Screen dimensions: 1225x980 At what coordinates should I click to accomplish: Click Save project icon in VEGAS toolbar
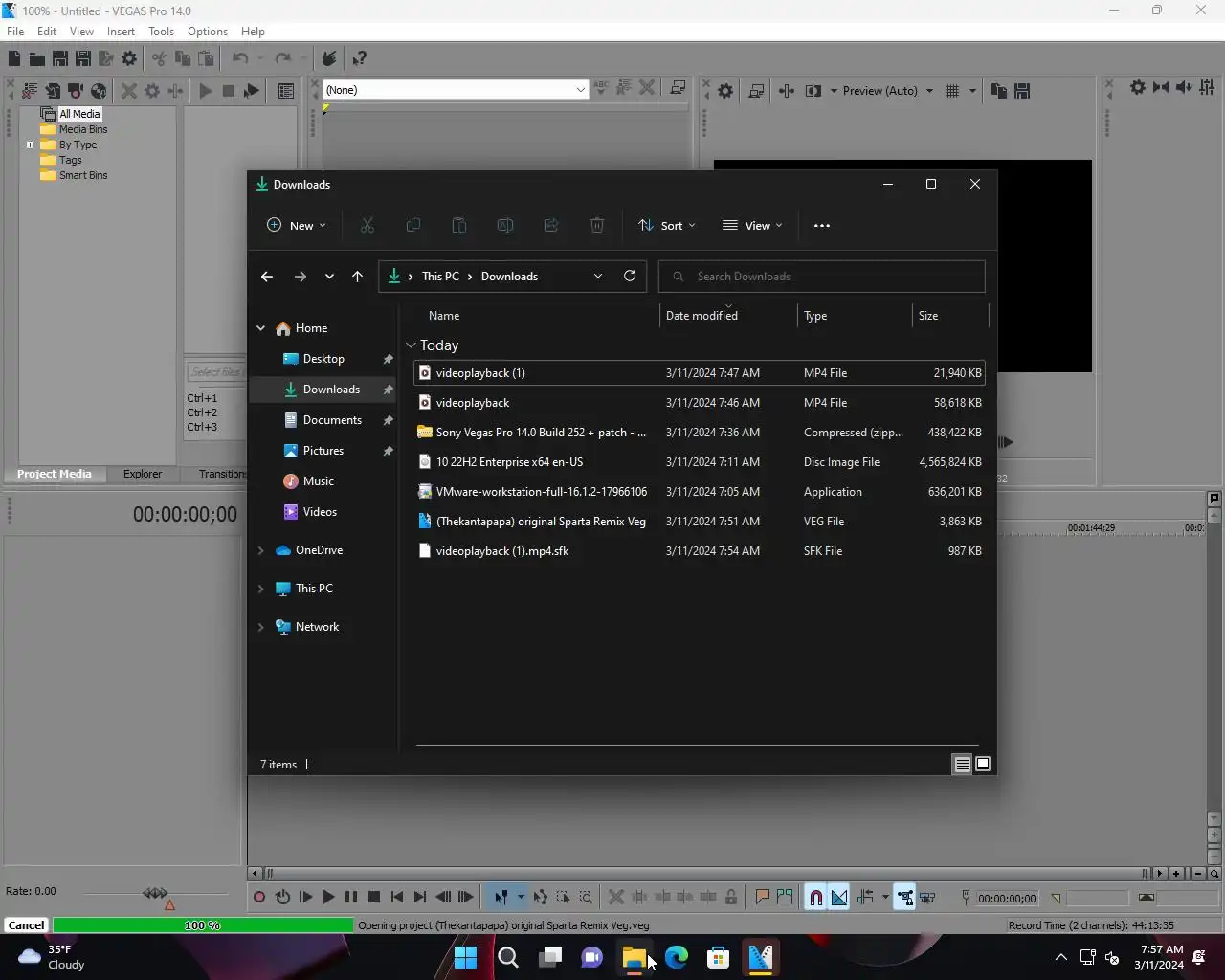[59, 58]
